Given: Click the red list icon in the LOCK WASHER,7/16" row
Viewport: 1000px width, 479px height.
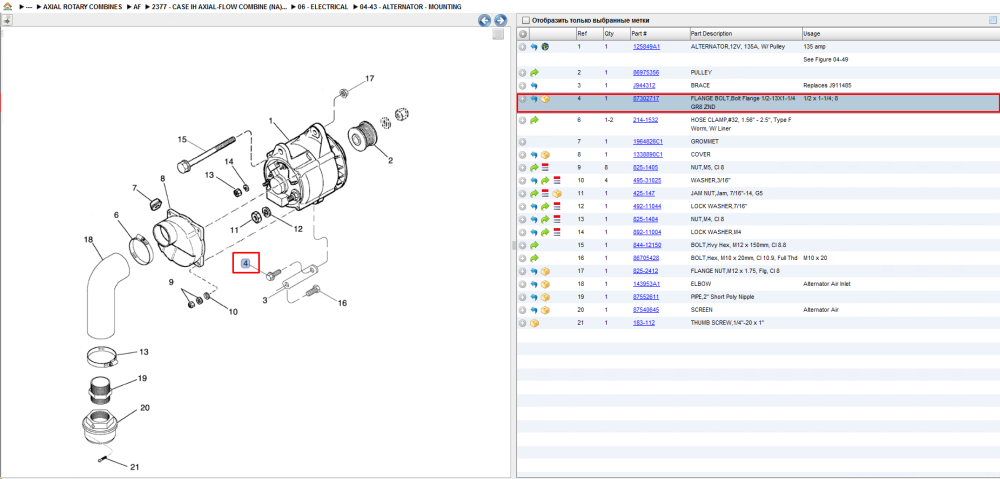Looking at the screenshot, I should click(x=557, y=206).
